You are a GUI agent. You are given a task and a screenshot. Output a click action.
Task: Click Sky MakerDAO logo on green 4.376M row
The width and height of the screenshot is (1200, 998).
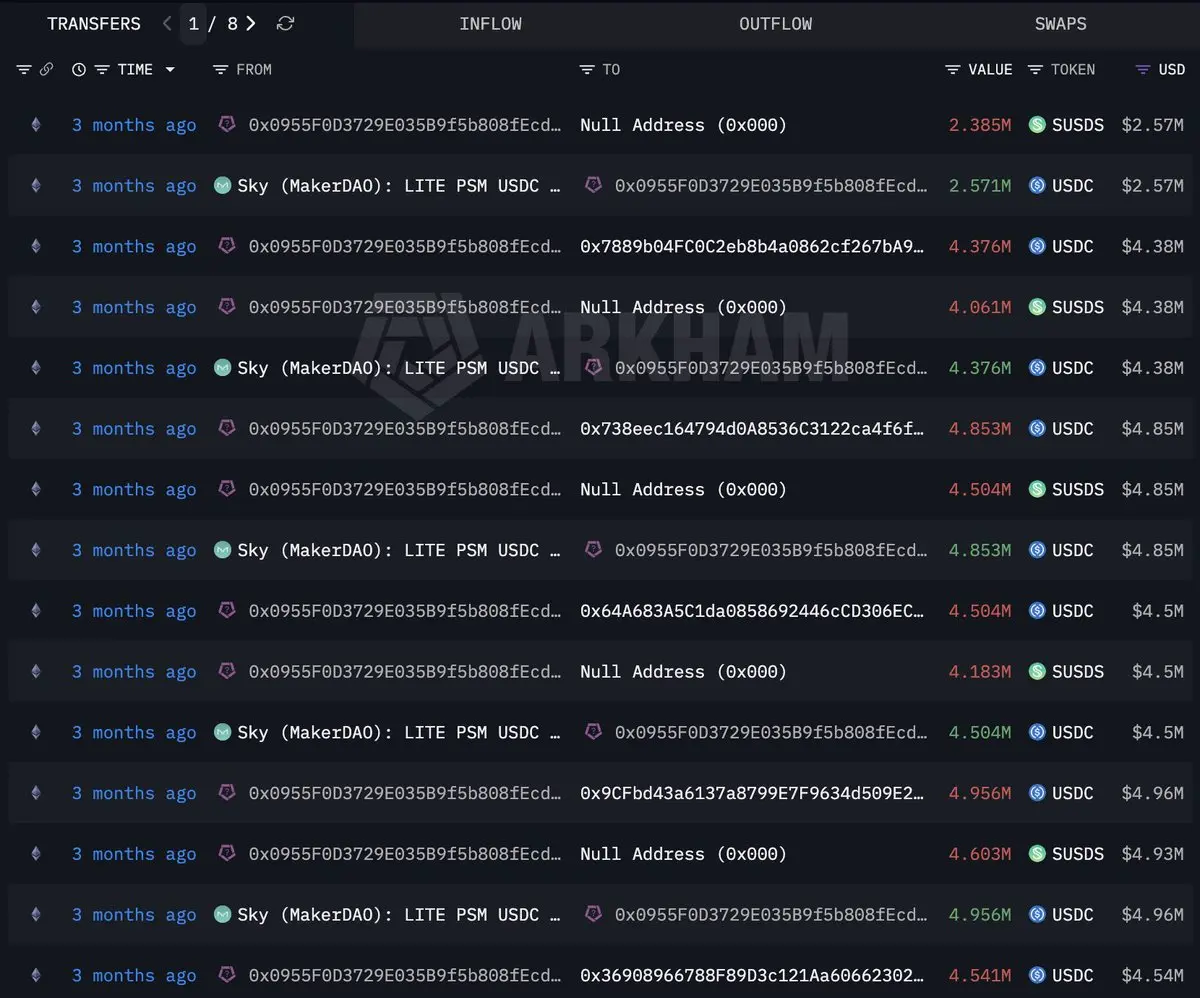222,368
